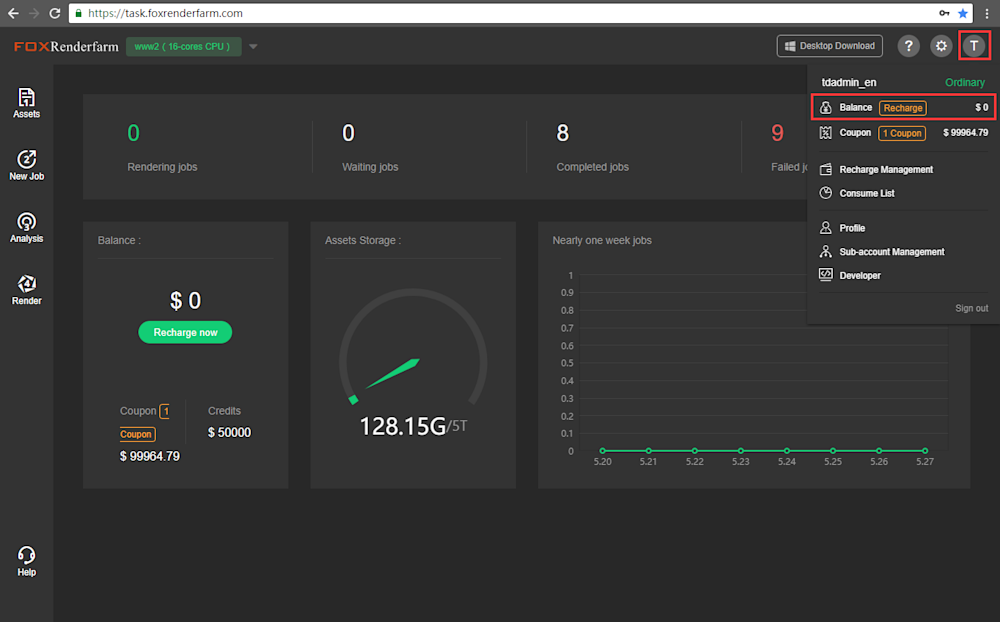Screen dimensions: 1000x622
Task: Click the large $ 0 in balance card
Action: 186,300
